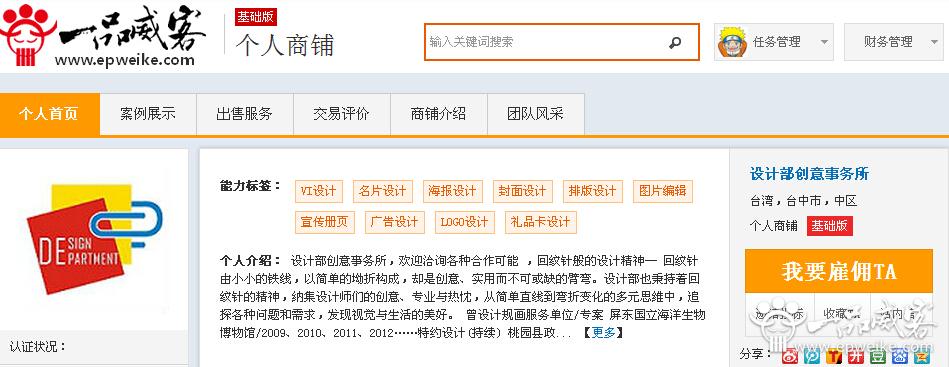Click the 站内信 button
Image resolution: width=949 pixels, height=367 pixels.
pos(901,314)
